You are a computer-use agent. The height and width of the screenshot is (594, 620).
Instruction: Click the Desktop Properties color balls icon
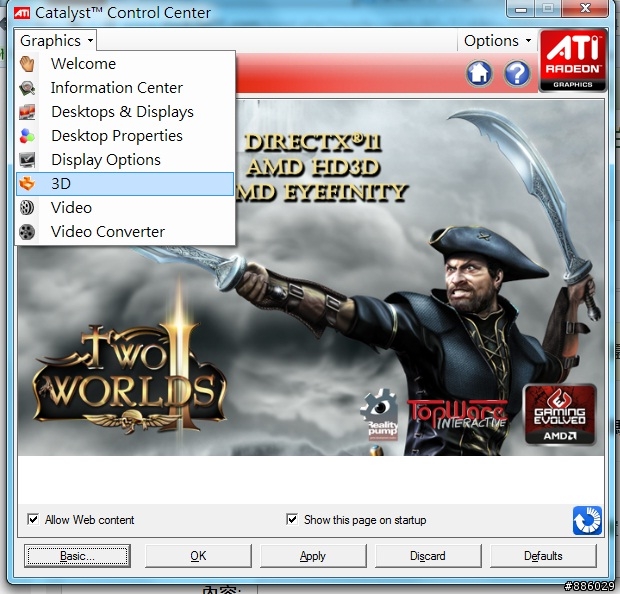coord(27,136)
